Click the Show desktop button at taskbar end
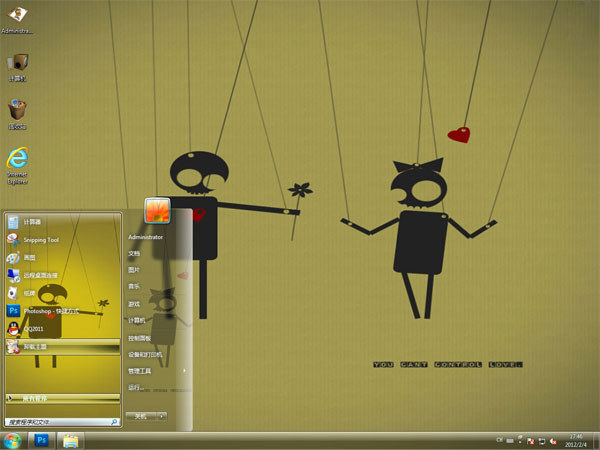 coord(596,441)
